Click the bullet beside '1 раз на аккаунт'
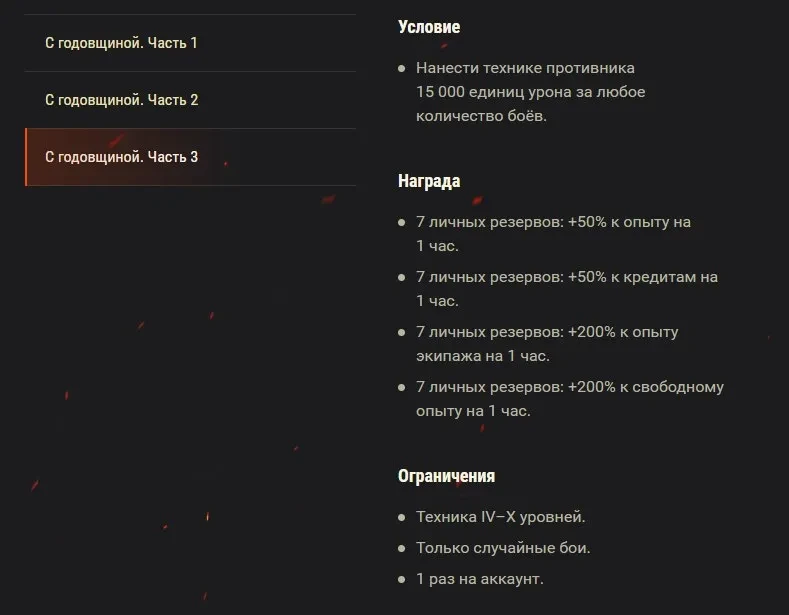 (402, 579)
